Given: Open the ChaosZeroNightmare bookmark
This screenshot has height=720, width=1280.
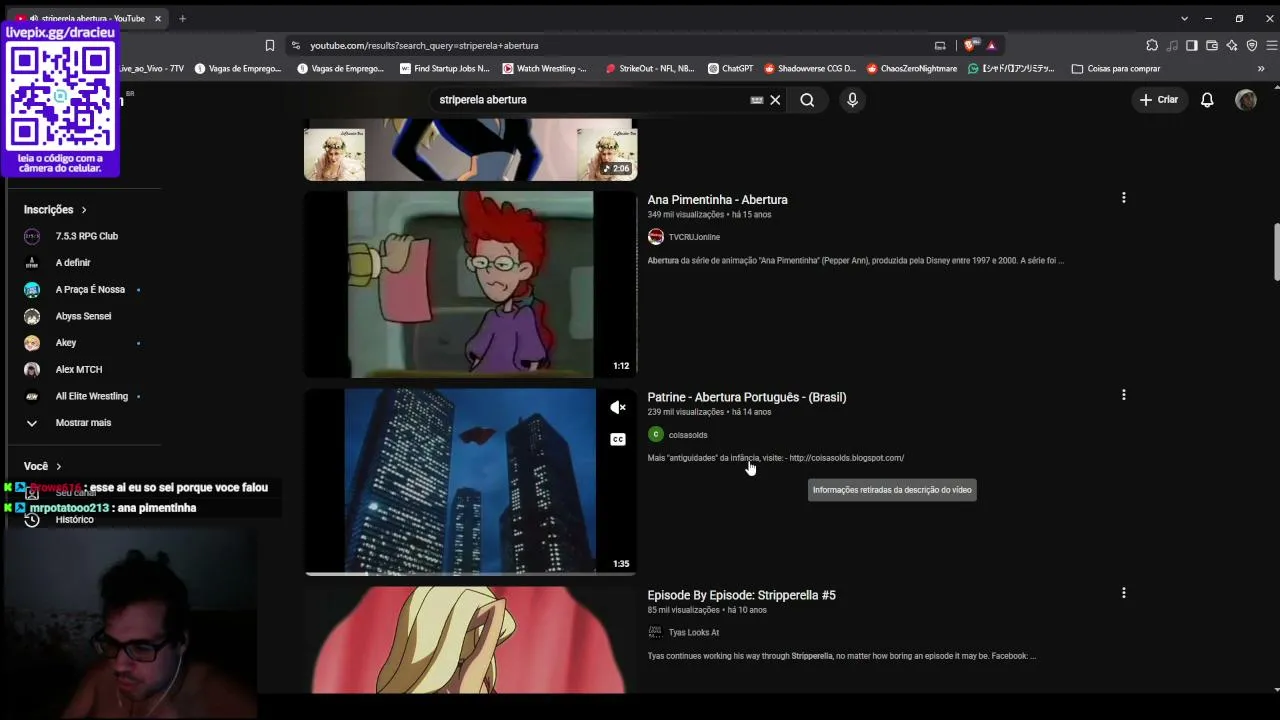Looking at the screenshot, I should click(911, 69).
